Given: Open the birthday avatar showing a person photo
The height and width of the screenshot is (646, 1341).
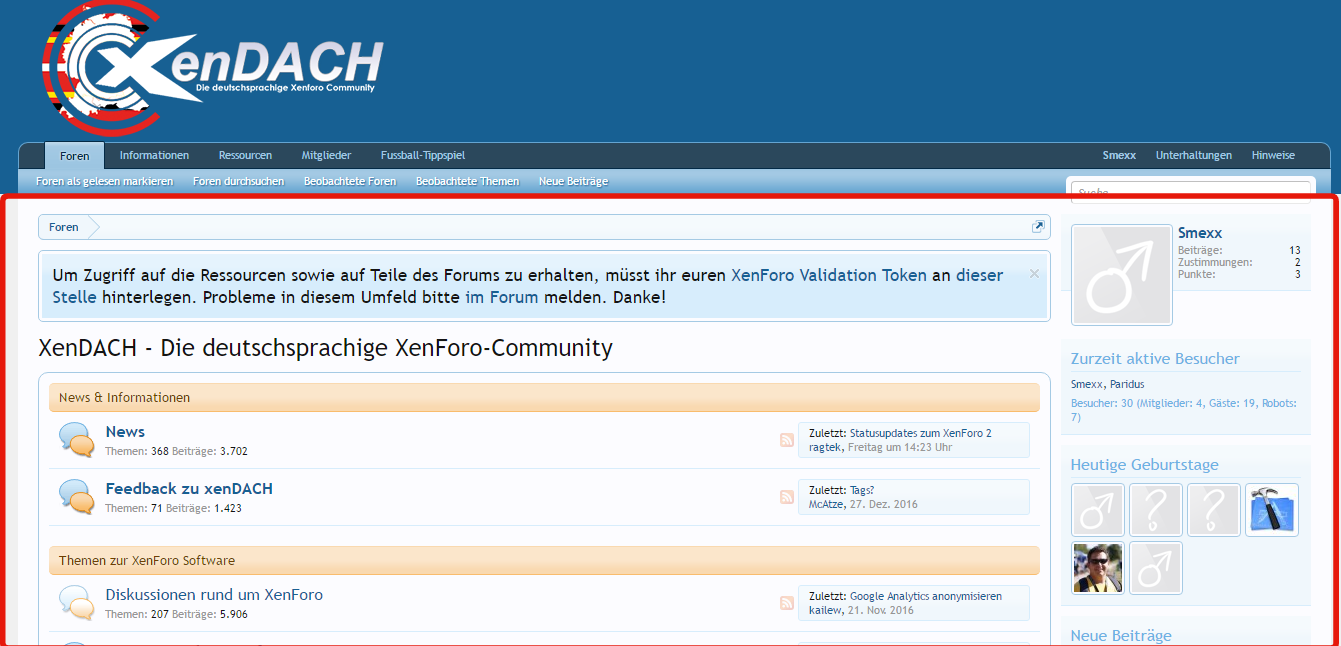Looking at the screenshot, I should pyautogui.click(x=1098, y=568).
